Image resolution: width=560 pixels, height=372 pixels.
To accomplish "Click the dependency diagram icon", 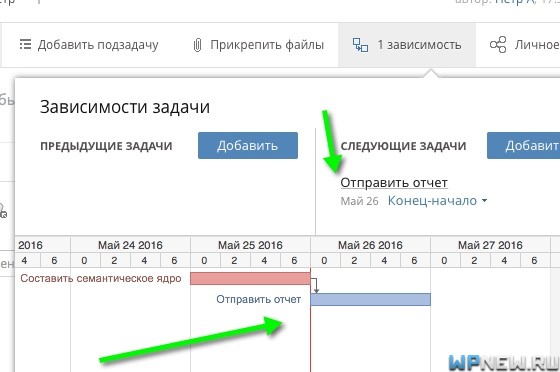I will [360, 45].
